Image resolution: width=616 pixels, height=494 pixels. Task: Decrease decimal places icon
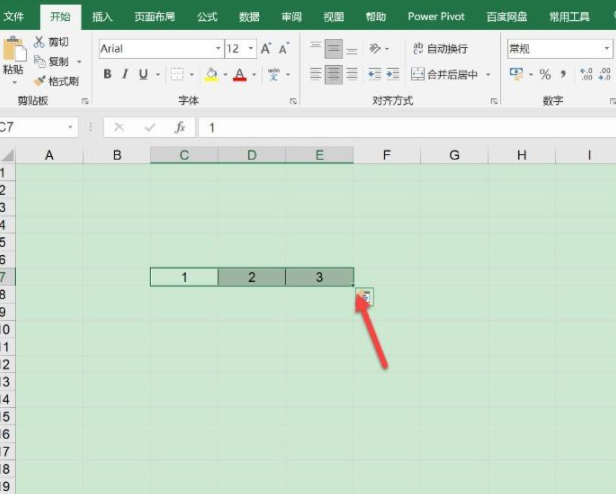click(x=605, y=74)
